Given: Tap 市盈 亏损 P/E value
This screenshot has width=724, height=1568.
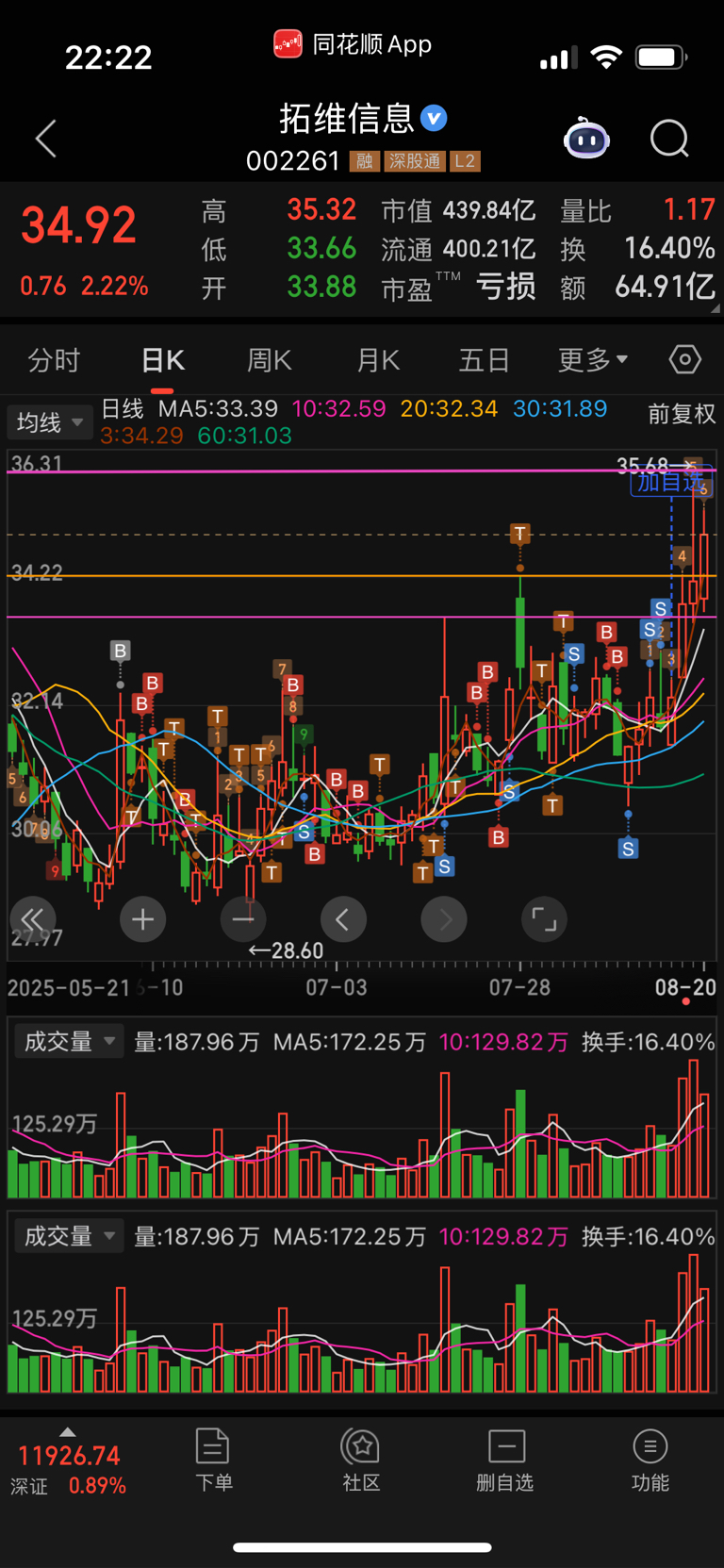Looking at the screenshot, I should 506,287.
